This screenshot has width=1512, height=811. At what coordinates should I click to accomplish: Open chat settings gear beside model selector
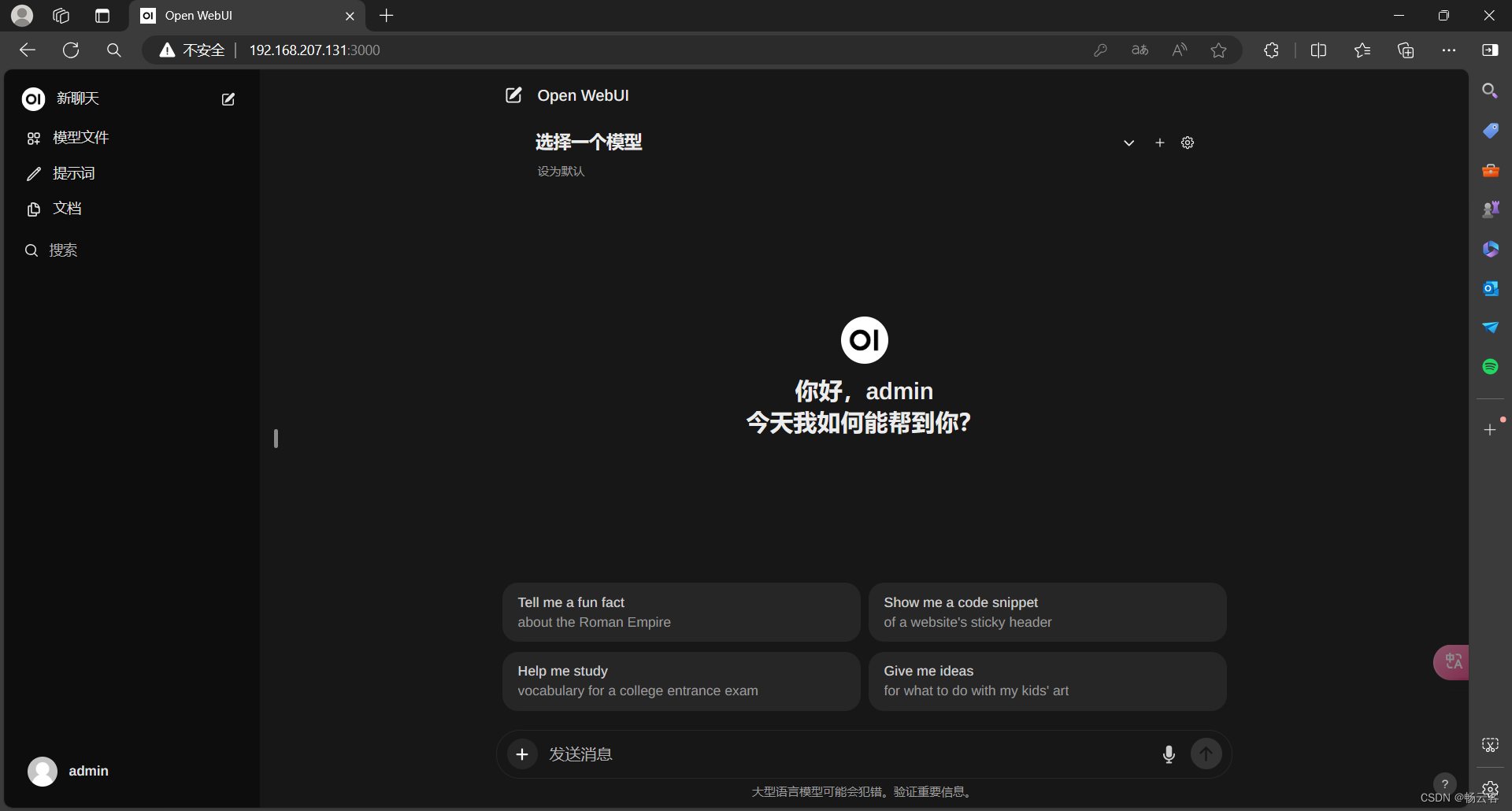pos(1188,143)
